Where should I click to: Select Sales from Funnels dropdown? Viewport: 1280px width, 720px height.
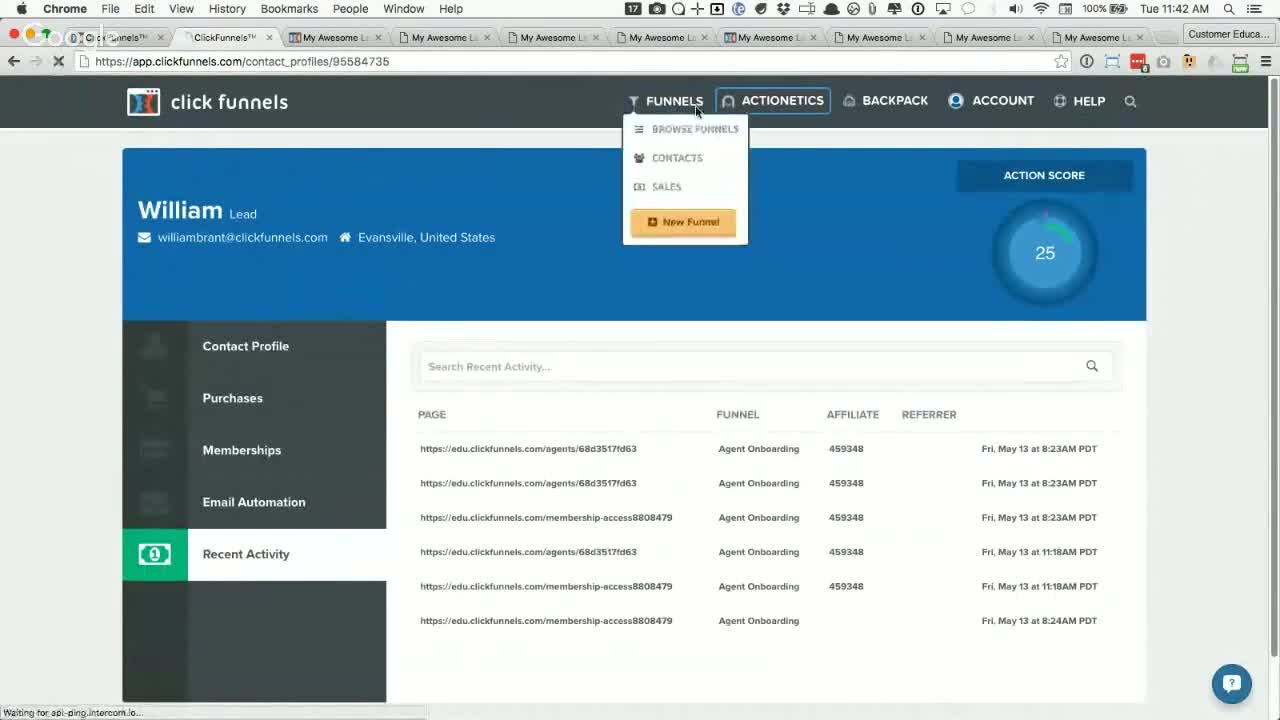(x=658, y=187)
